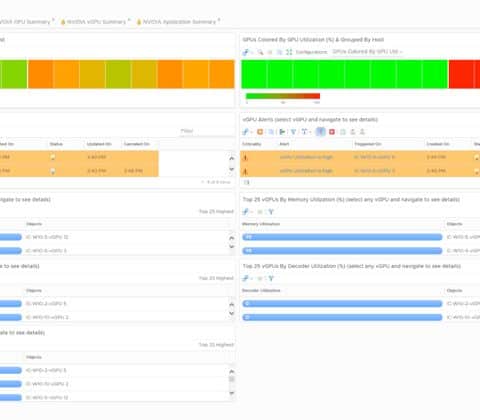Image resolution: width=480 pixels, height=420 pixels.
Task: Click status lightbulb icon in upper left alert row
Action: pos(53,157)
